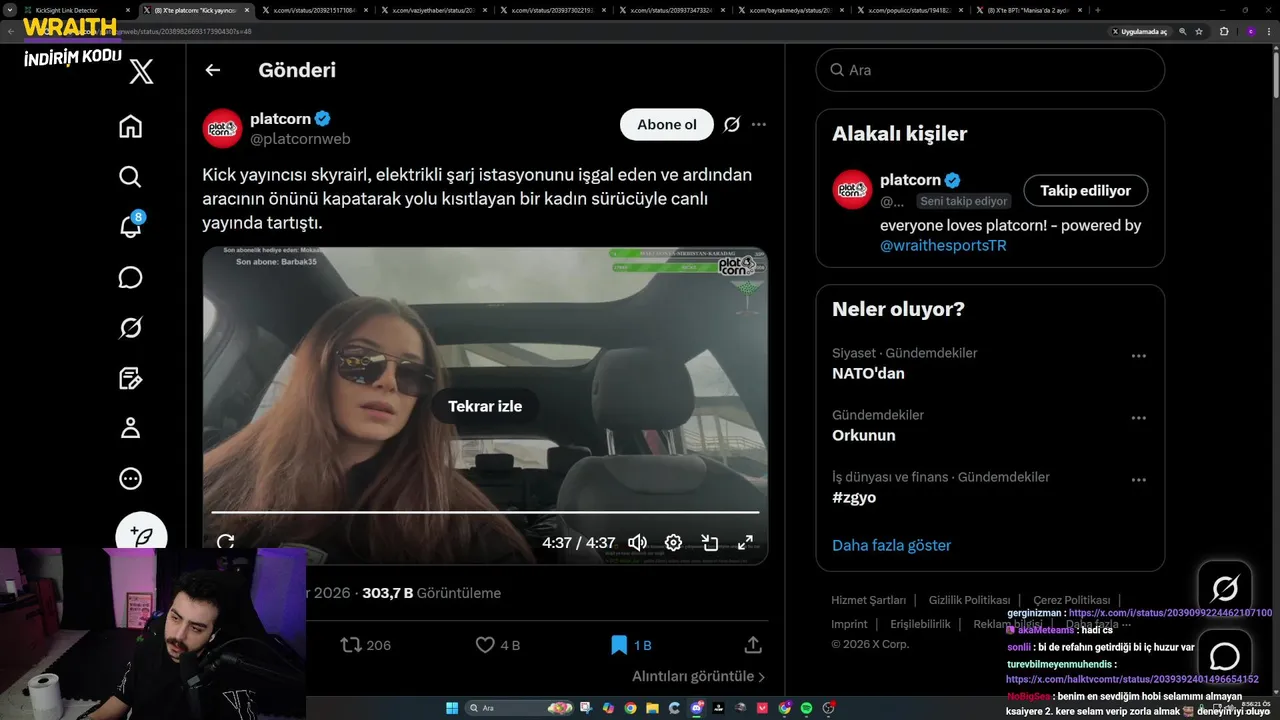Image resolution: width=1280 pixels, height=720 pixels.
Task: Open the browser tab search dropdown
Action: coord(10,10)
